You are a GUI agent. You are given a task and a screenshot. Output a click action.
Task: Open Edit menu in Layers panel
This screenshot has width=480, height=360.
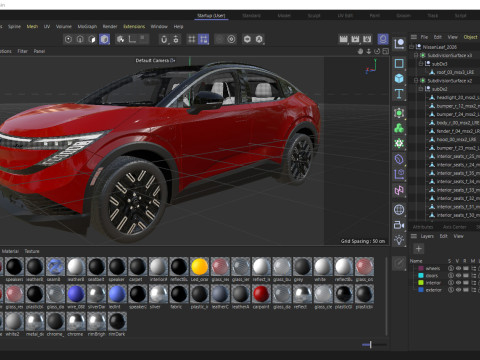[x=443, y=236]
